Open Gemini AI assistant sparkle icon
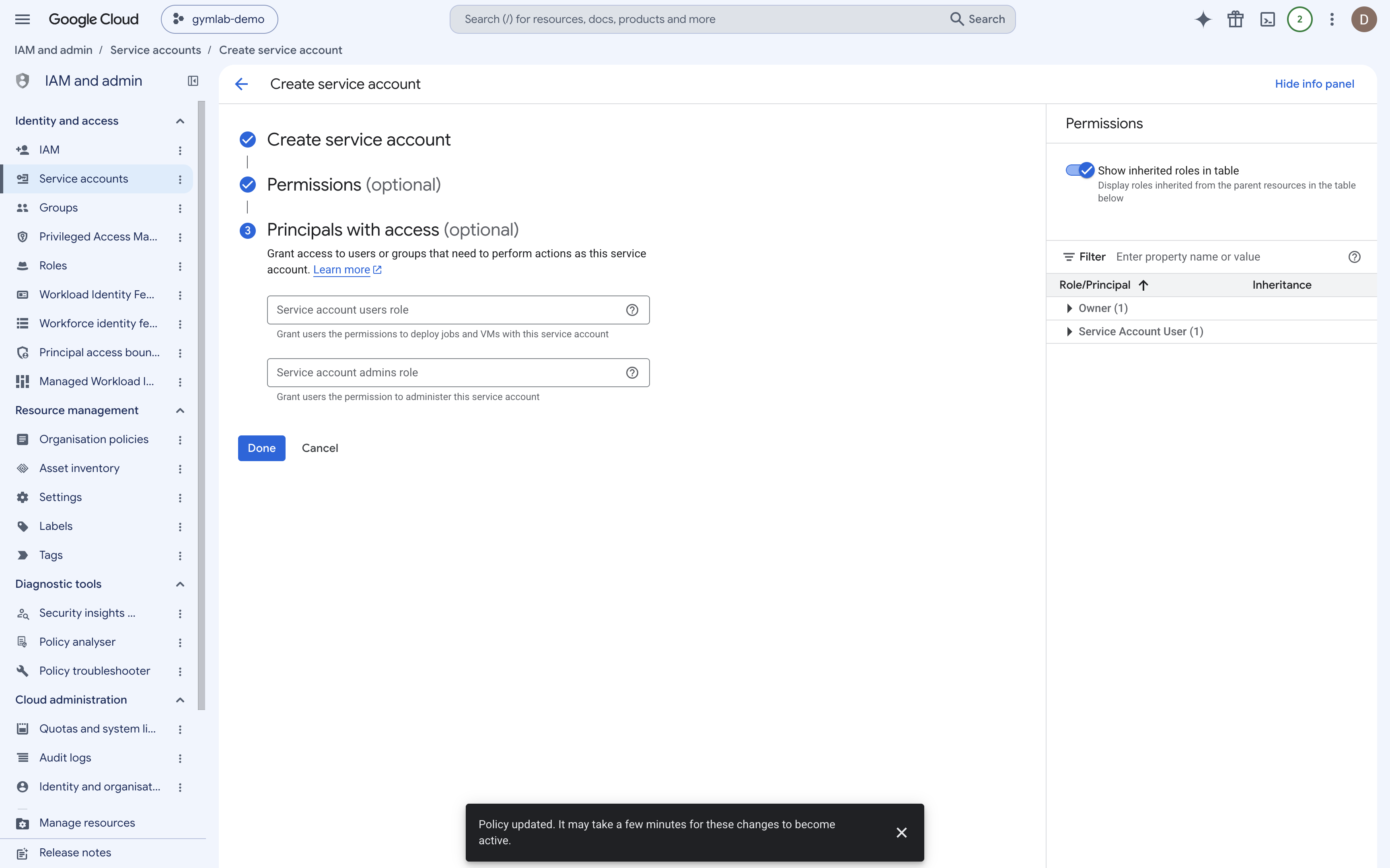1390x868 pixels. pos(1203,19)
